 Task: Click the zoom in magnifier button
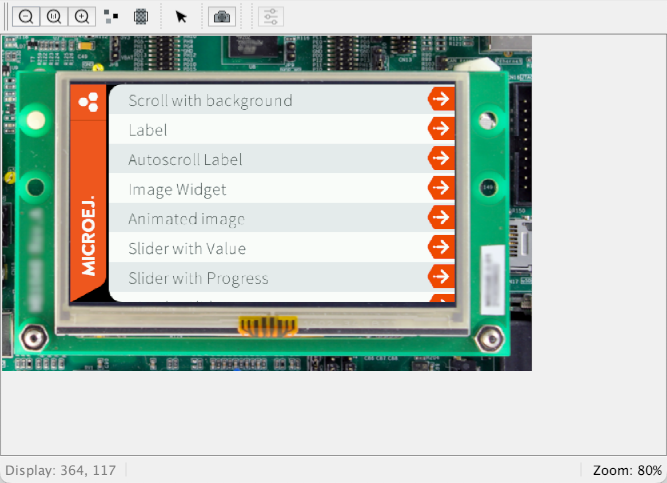coord(82,16)
